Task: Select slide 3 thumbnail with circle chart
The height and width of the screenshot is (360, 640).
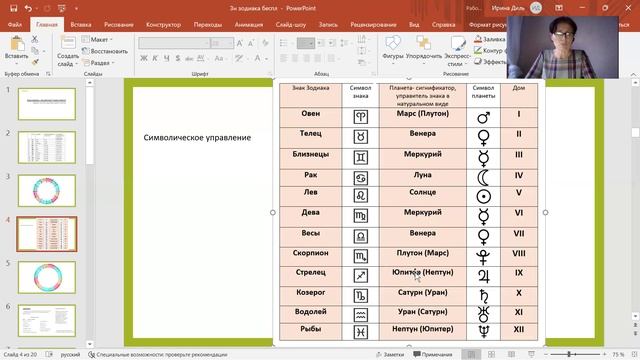Action: 47,191
